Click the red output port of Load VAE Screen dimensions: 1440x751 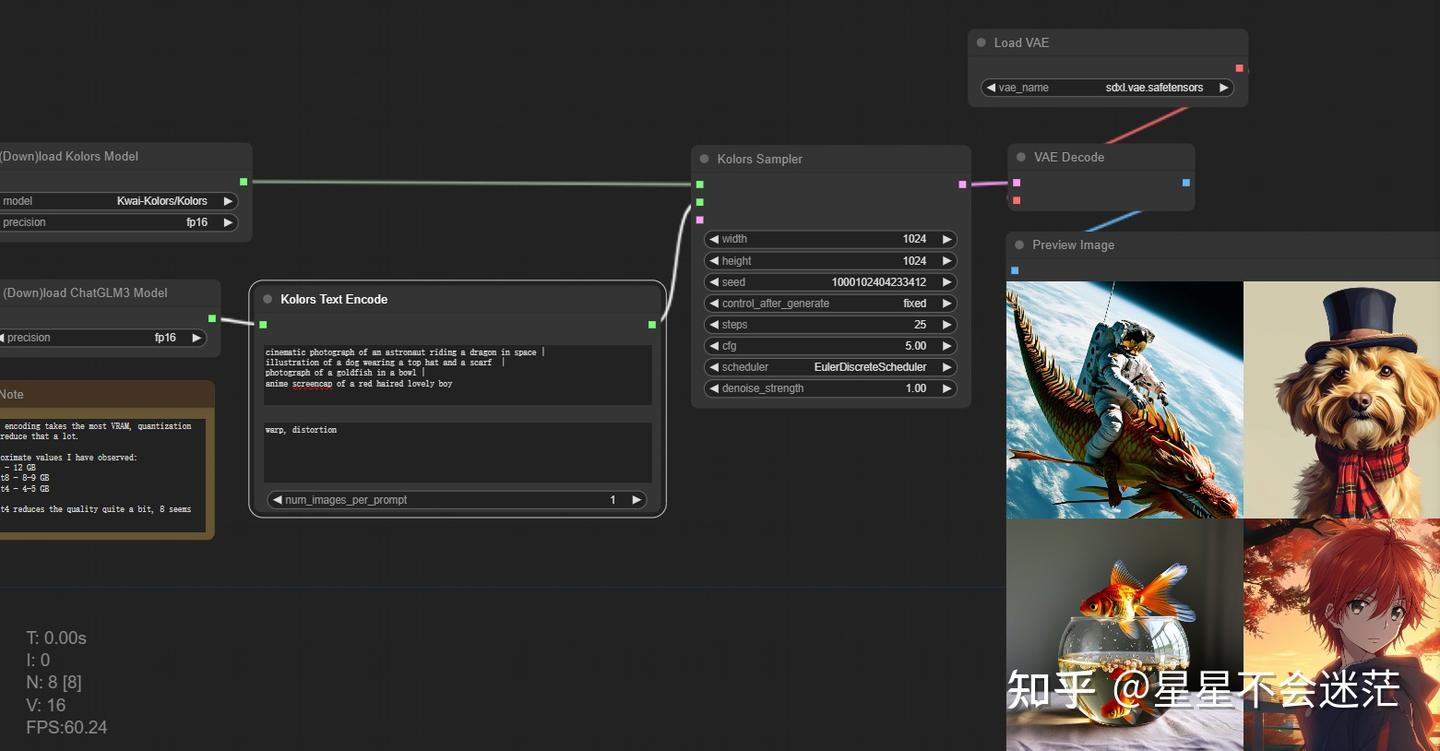click(1239, 68)
